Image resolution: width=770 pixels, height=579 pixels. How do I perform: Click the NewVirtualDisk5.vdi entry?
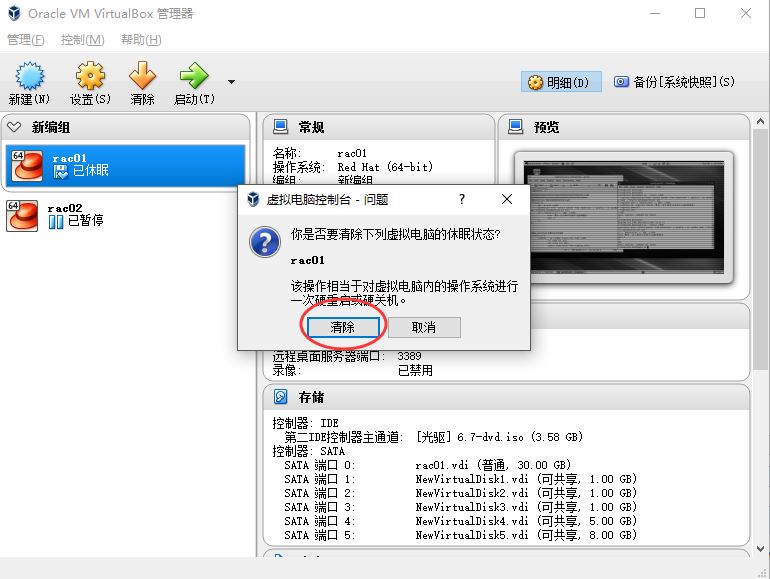(526, 535)
